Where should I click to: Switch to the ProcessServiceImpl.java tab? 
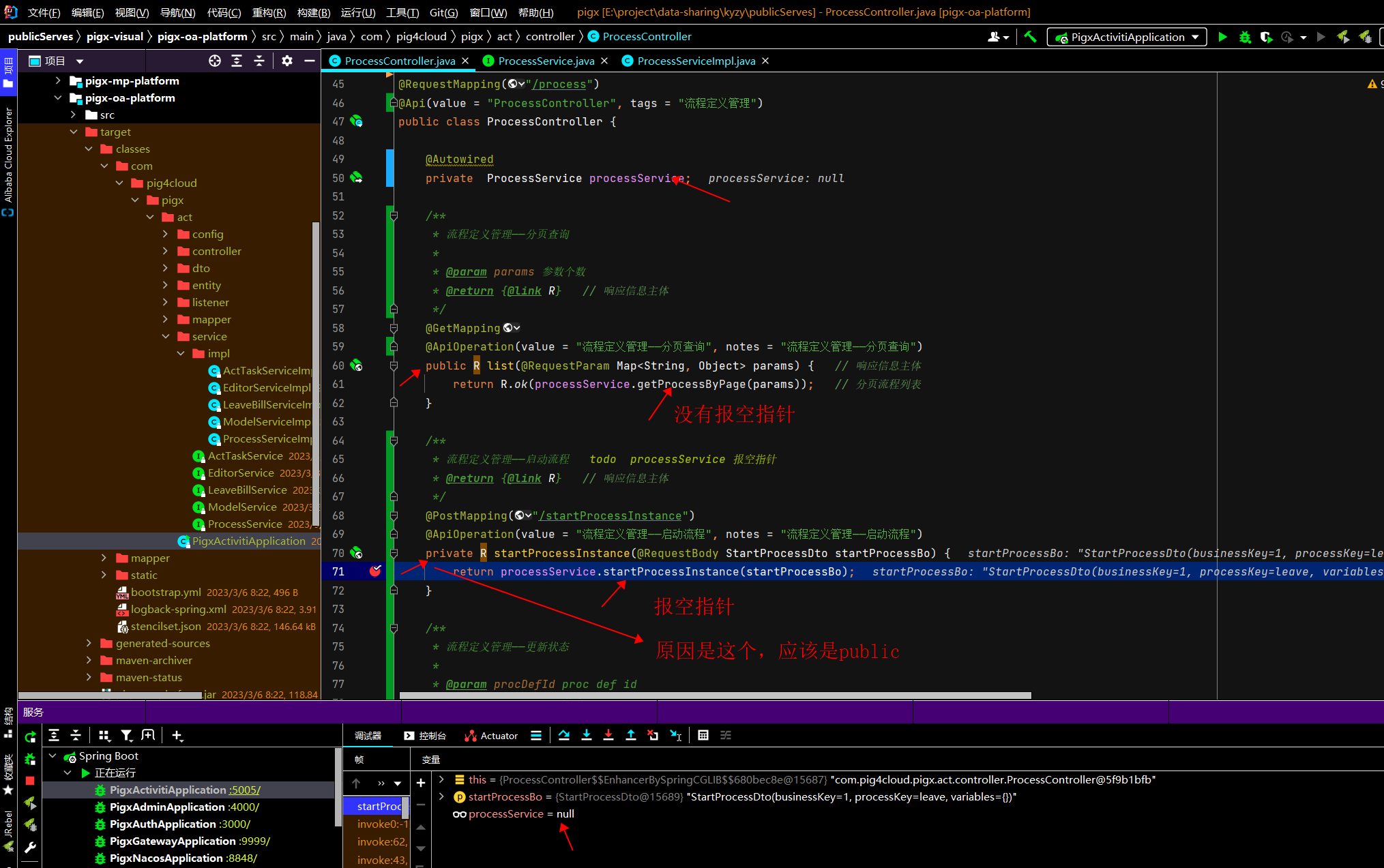pos(695,61)
